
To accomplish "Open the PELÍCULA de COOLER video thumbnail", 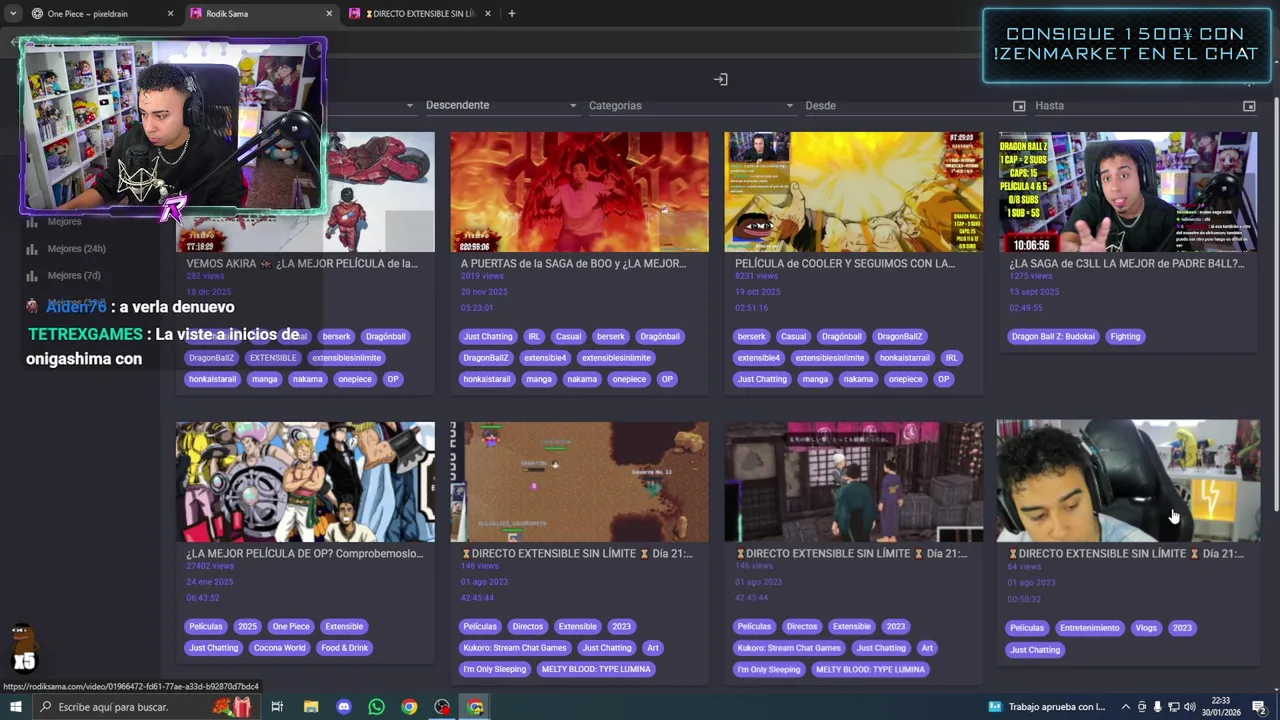I will 853,192.
